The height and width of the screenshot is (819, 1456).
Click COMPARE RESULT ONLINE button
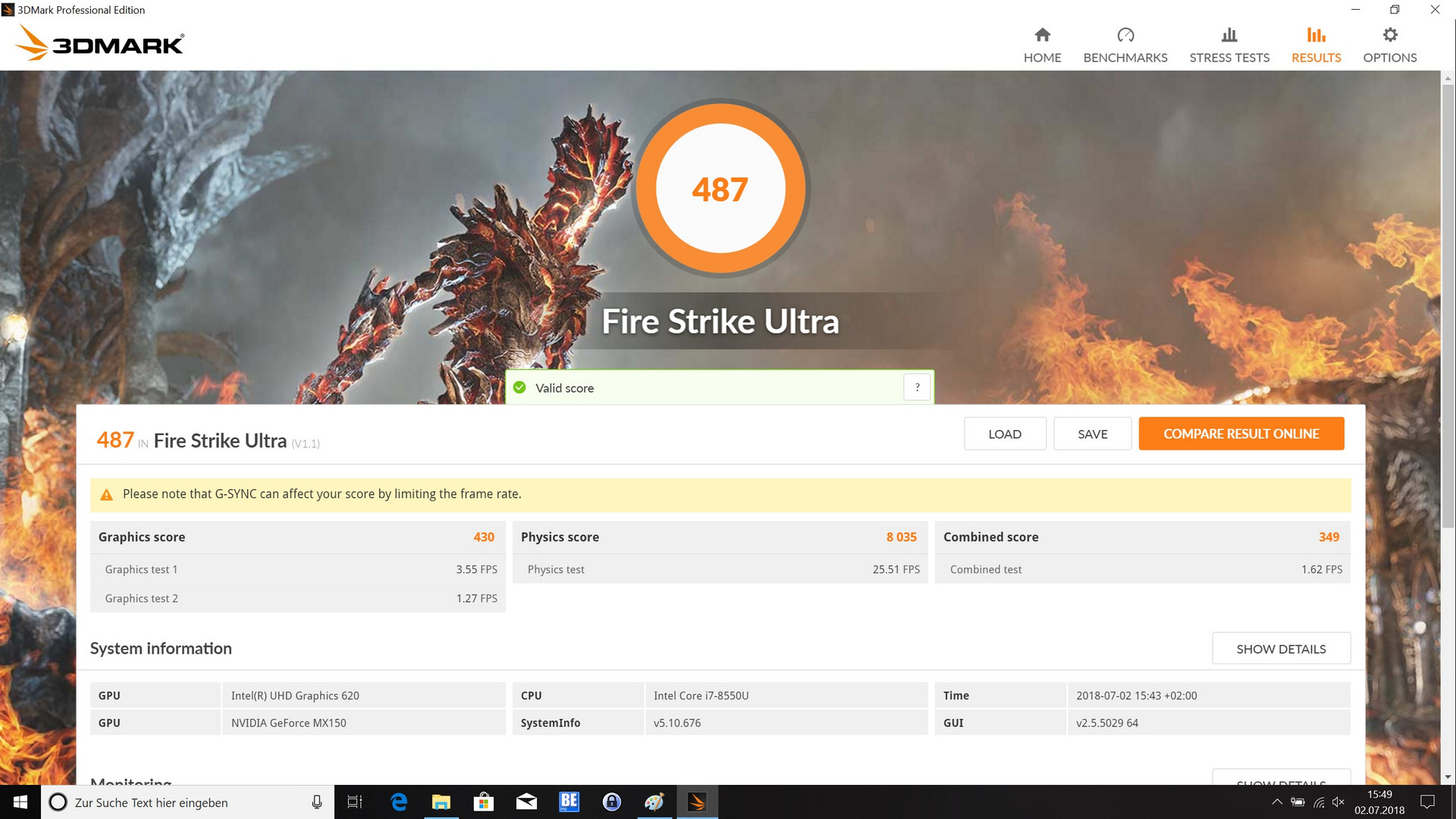pyautogui.click(x=1241, y=434)
